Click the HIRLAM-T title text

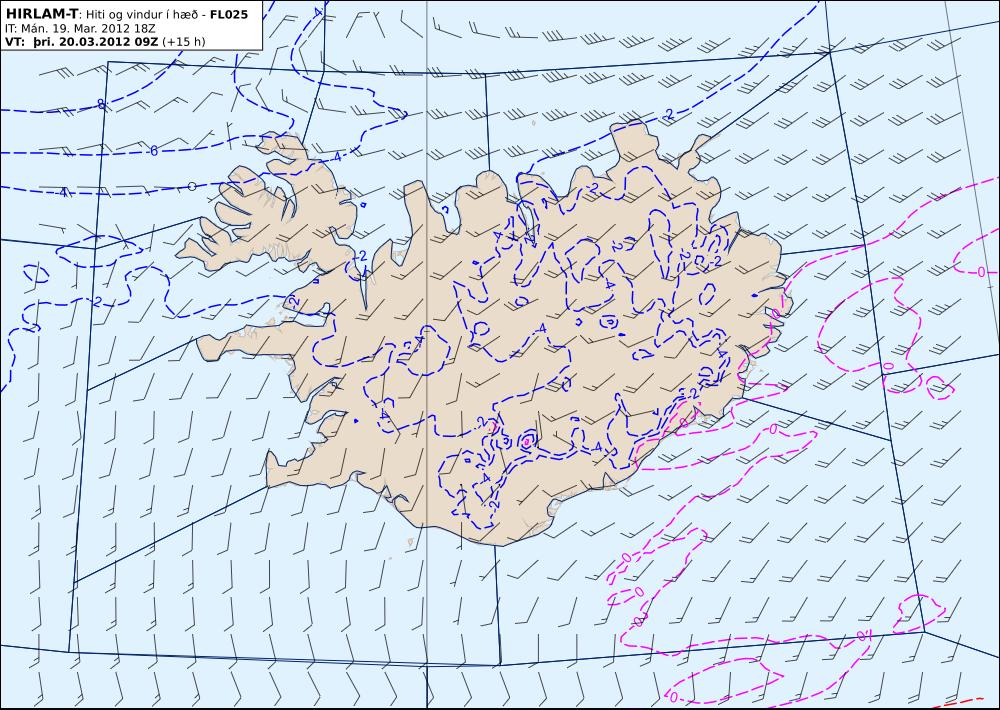click(41, 14)
